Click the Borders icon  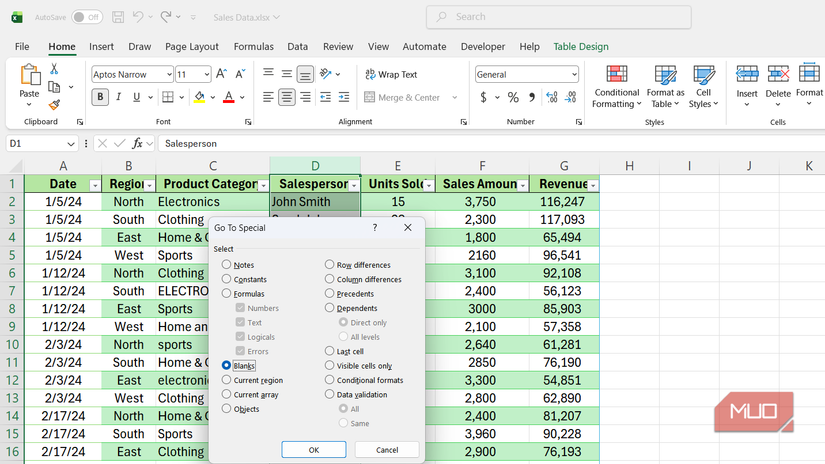[168, 97]
